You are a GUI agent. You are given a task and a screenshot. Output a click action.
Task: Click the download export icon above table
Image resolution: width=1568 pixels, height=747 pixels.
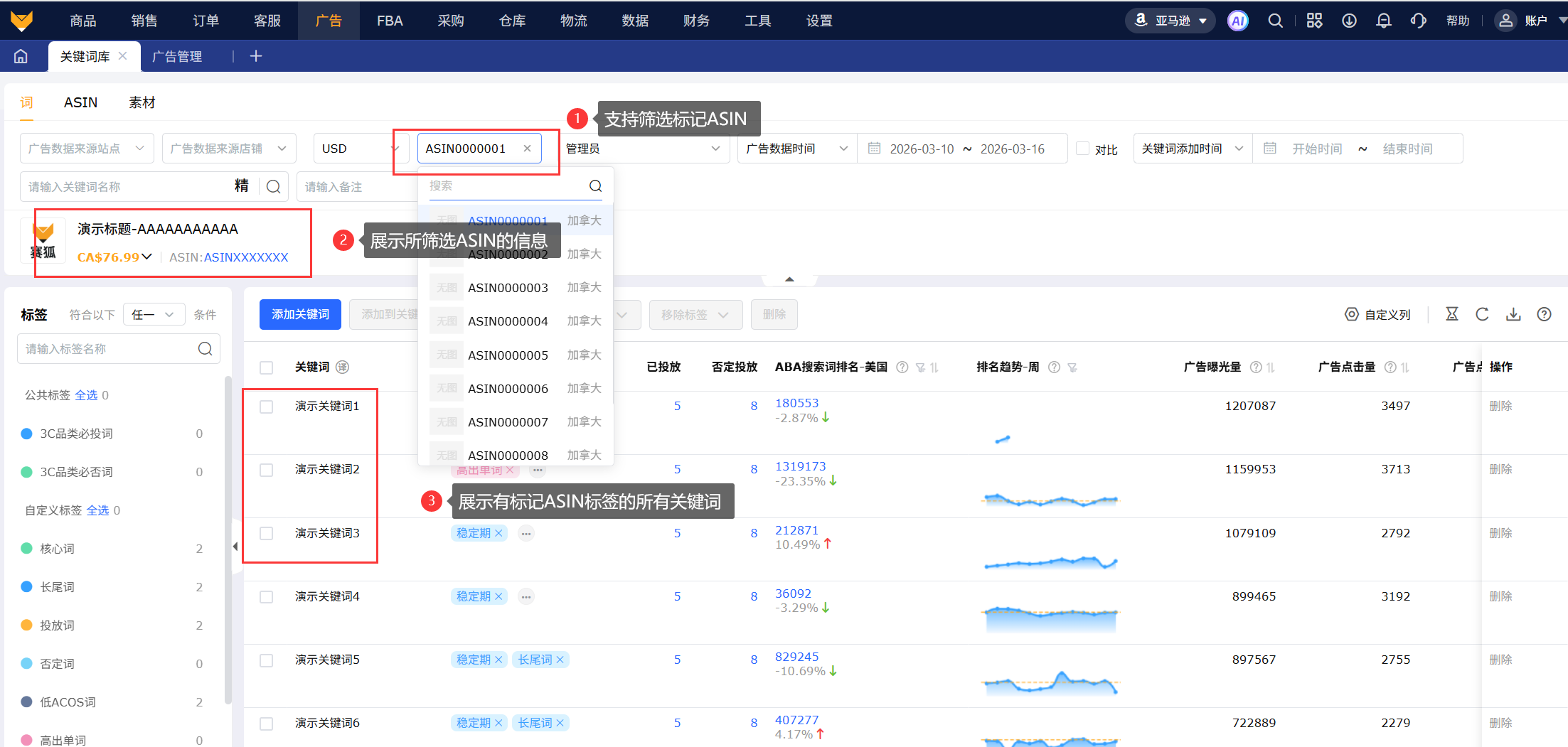(1513, 314)
